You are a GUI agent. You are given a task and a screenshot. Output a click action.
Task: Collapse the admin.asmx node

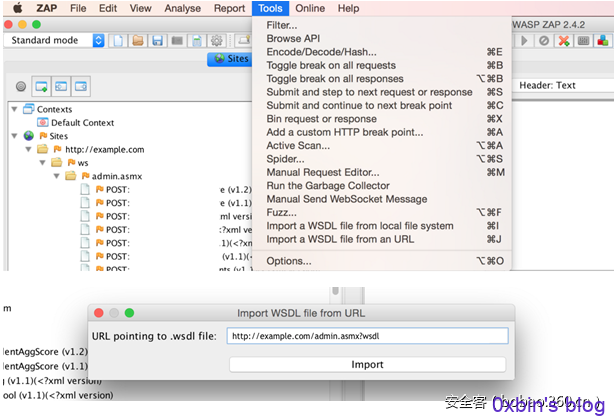point(56,176)
